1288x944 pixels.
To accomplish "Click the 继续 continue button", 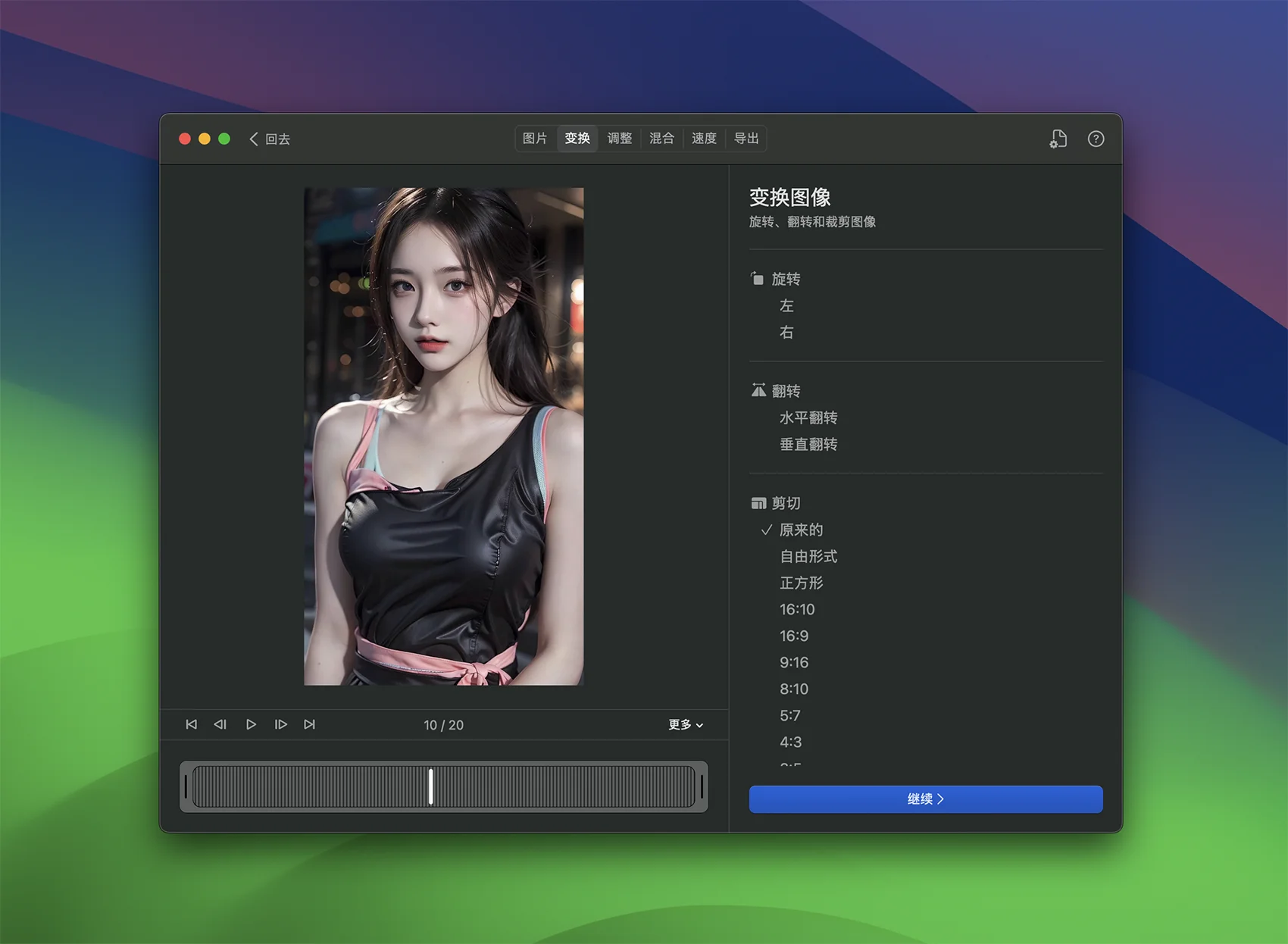I will (926, 799).
